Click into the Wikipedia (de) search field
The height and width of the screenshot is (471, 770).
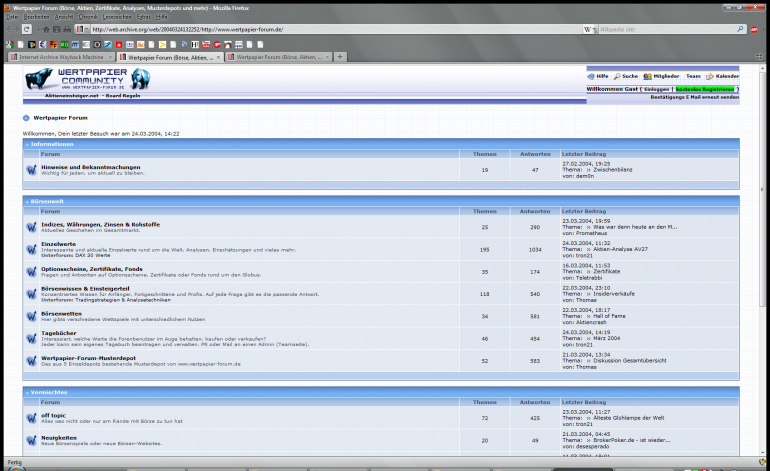point(666,29)
